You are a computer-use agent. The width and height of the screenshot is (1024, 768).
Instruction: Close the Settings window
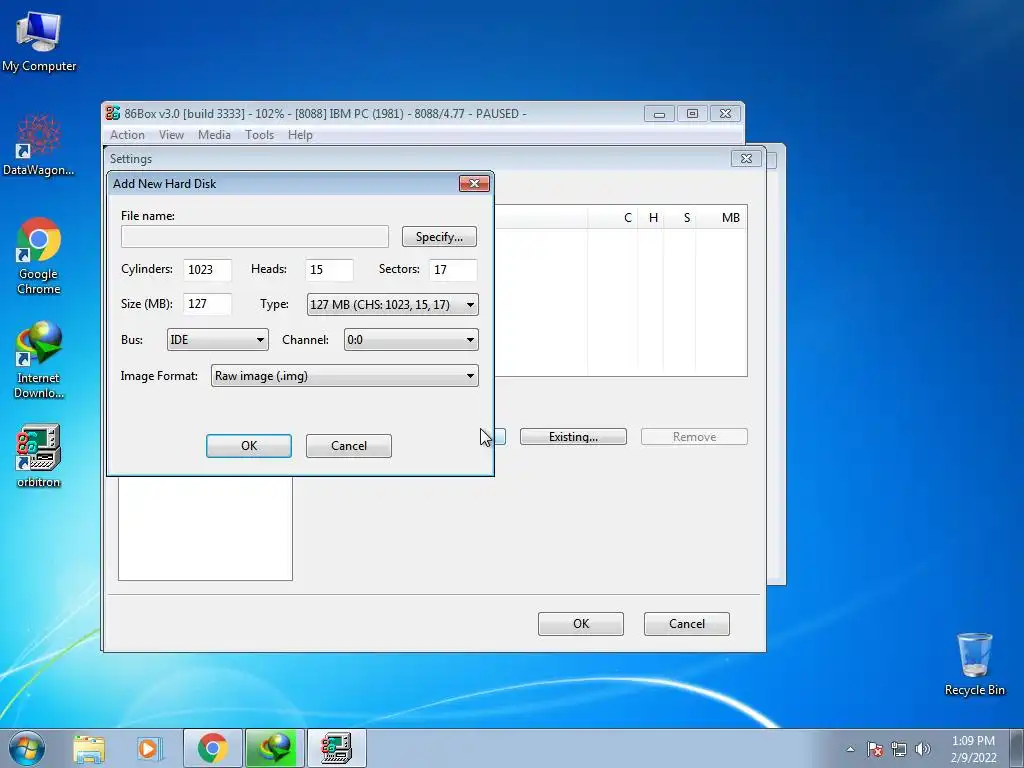(746, 159)
